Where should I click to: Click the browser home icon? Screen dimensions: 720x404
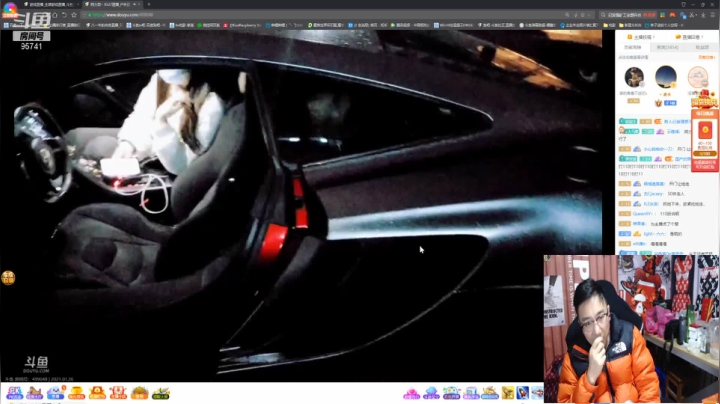tap(55, 15)
